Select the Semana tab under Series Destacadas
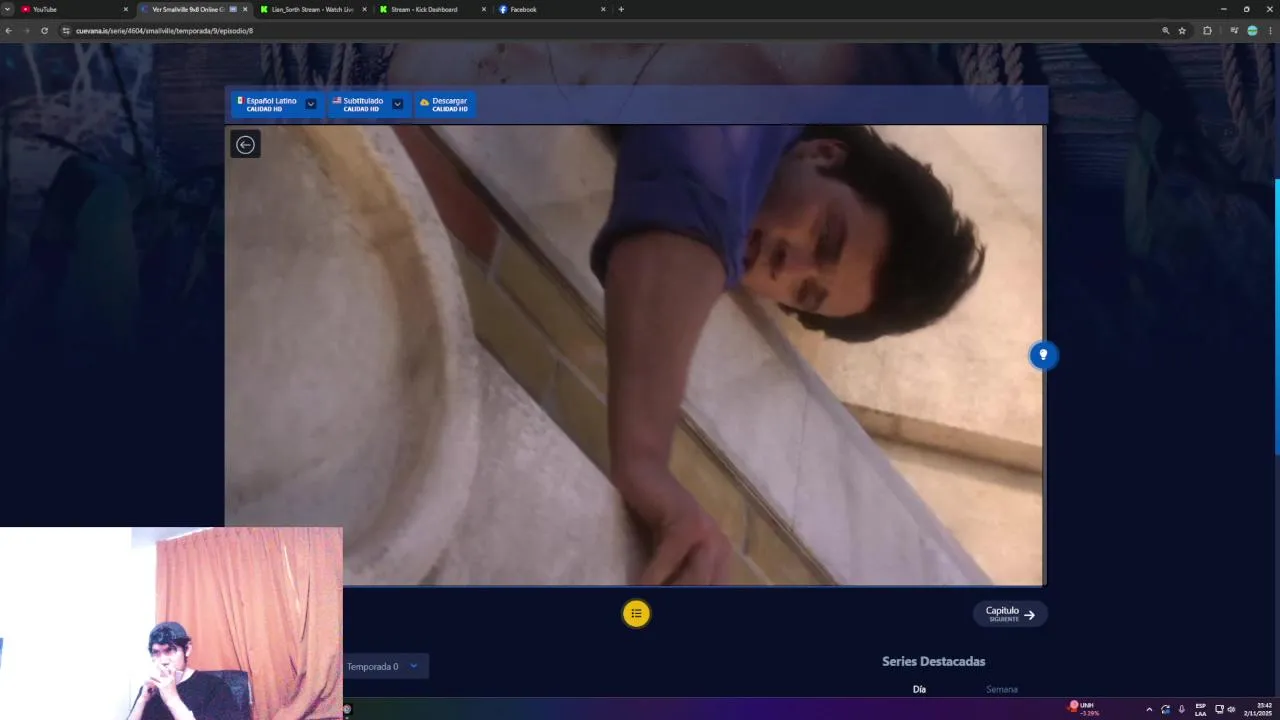1280x720 pixels. [1001, 689]
